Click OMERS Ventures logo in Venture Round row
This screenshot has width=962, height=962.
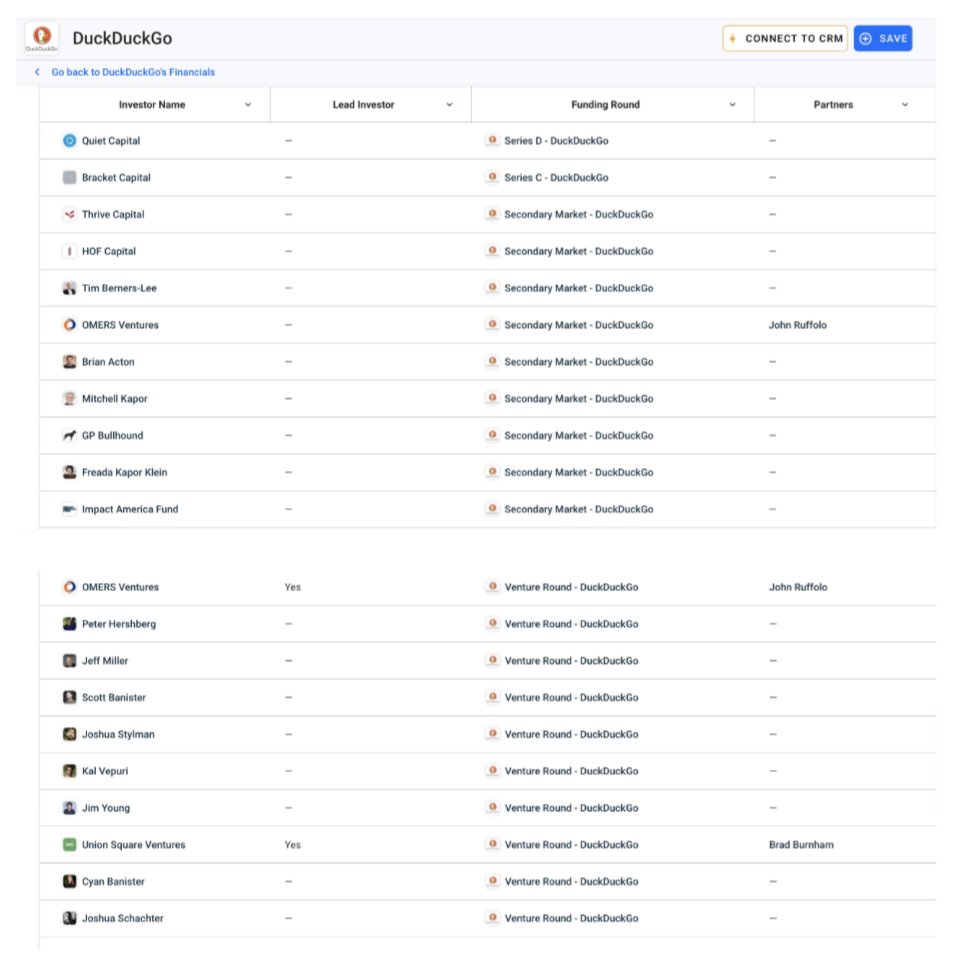click(69, 587)
